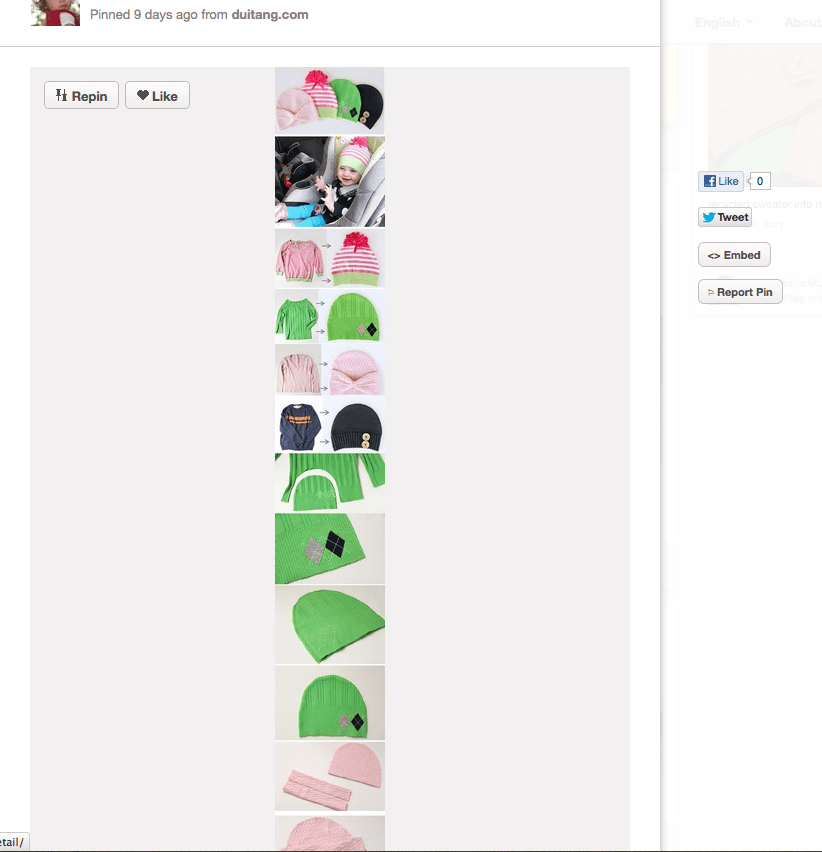
Task: Expand the English language dropdown
Action: click(724, 23)
